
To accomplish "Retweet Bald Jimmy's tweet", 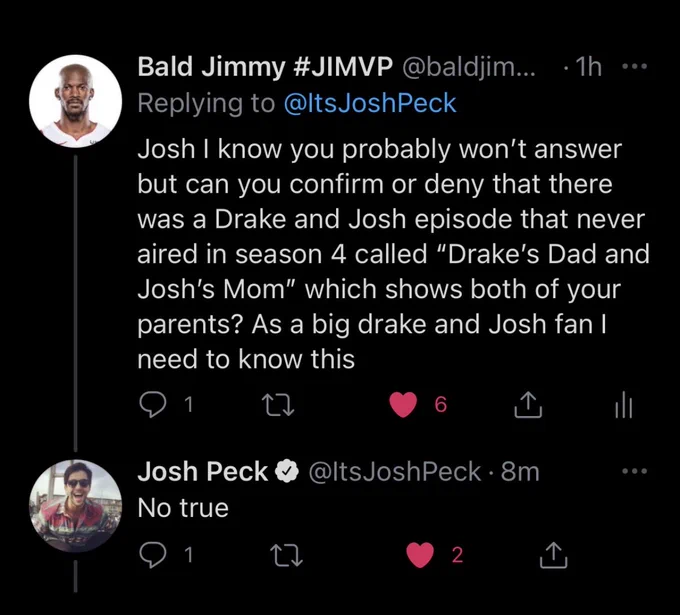I will click(280, 405).
